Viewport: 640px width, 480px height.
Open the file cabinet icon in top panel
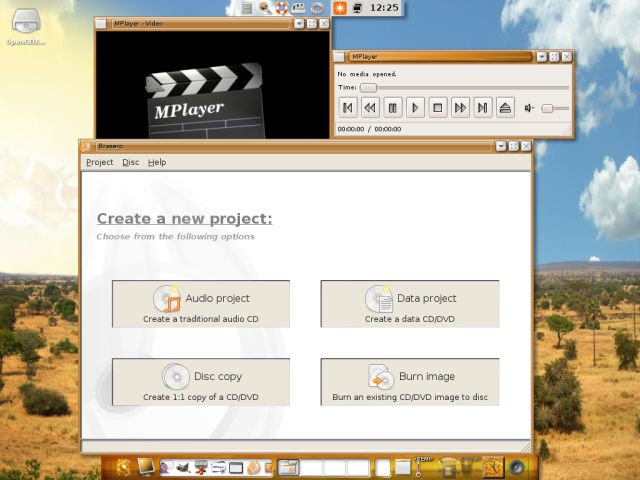point(247,8)
